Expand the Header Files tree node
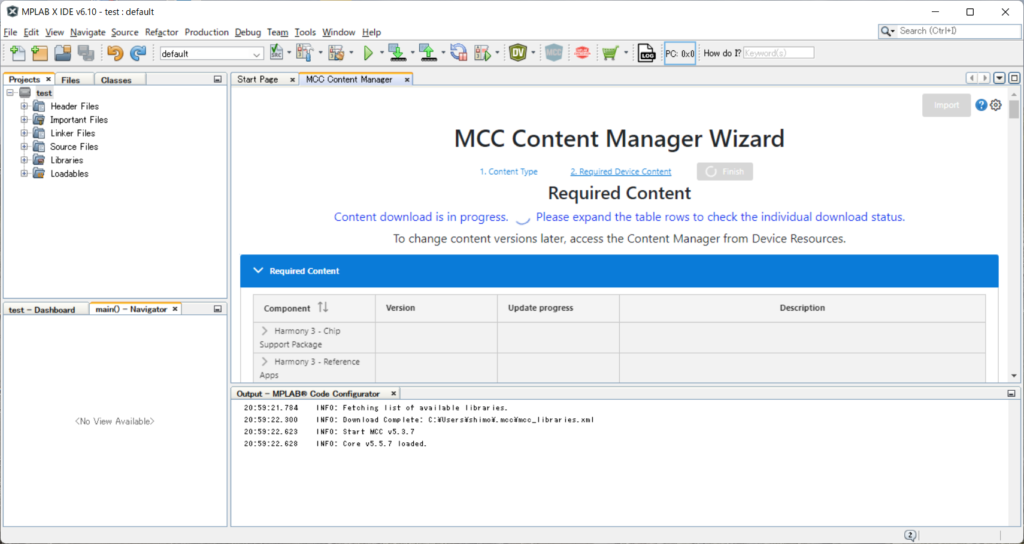Viewport: 1024px width, 544px height. [24, 106]
